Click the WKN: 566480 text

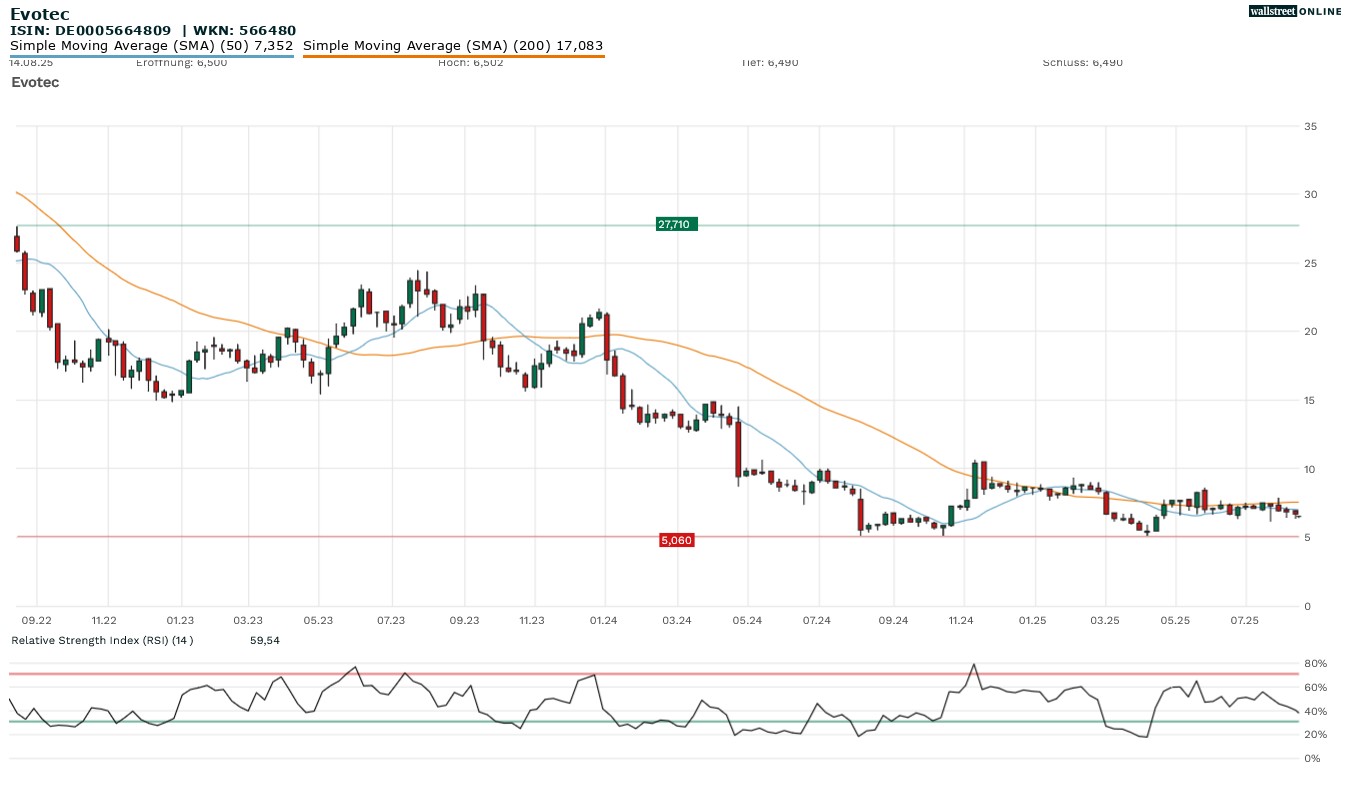(x=241, y=31)
